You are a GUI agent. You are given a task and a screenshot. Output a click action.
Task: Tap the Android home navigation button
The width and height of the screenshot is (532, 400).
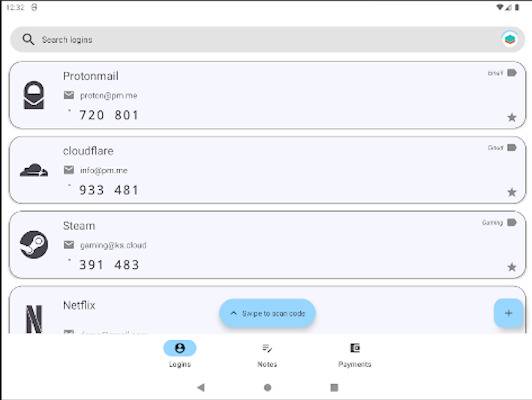tap(267, 387)
